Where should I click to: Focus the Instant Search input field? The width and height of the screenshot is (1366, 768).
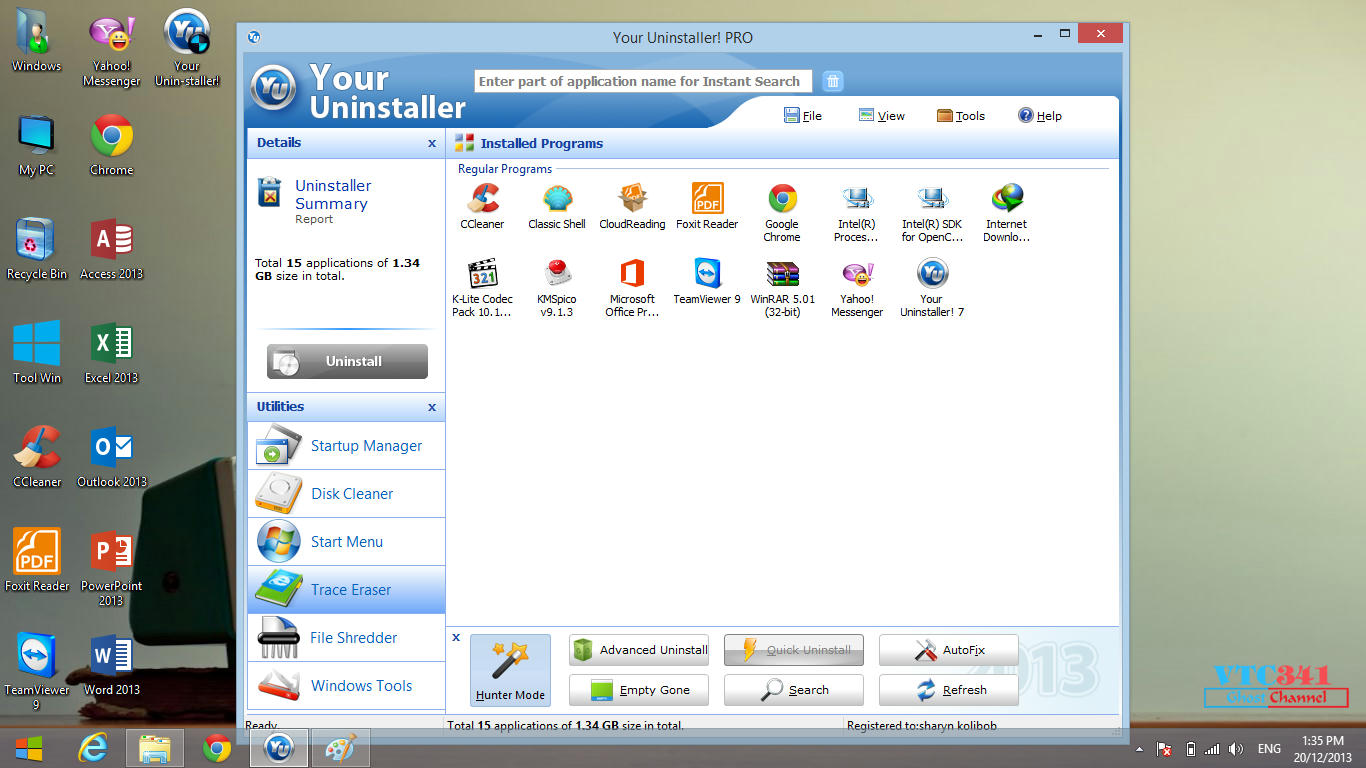click(x=643, y=81)
